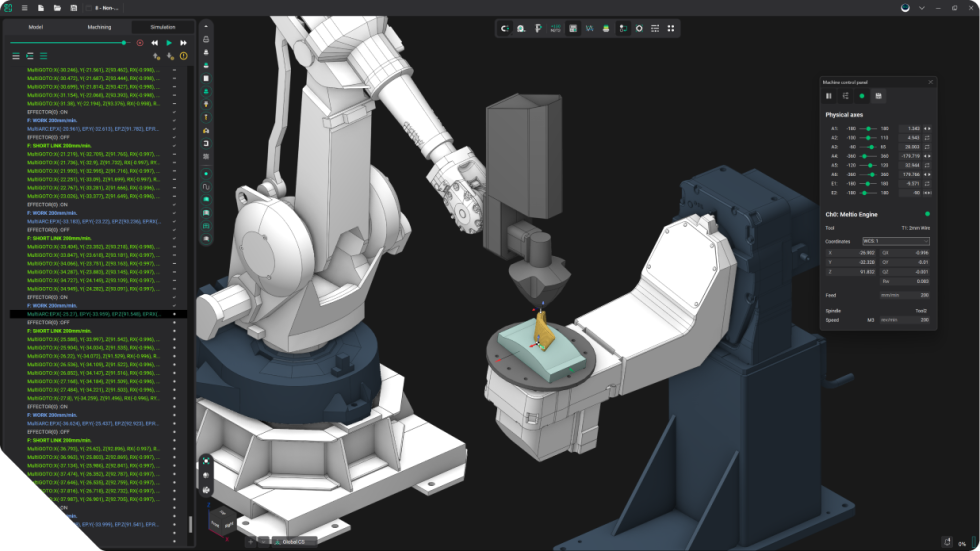
Task: Click the magnet tool in top toolbar
Action: click(504, 29)
